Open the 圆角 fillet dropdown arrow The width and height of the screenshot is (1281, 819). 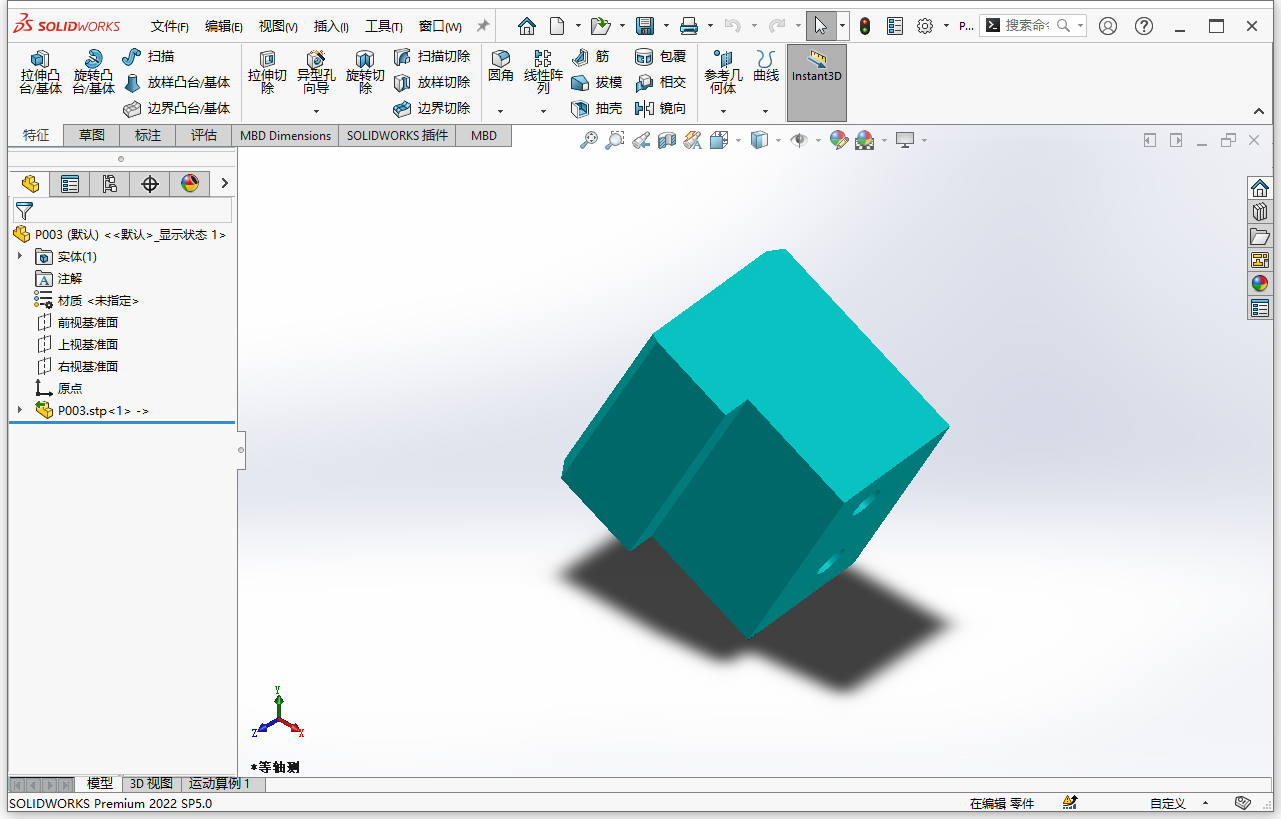pos(501,111)
